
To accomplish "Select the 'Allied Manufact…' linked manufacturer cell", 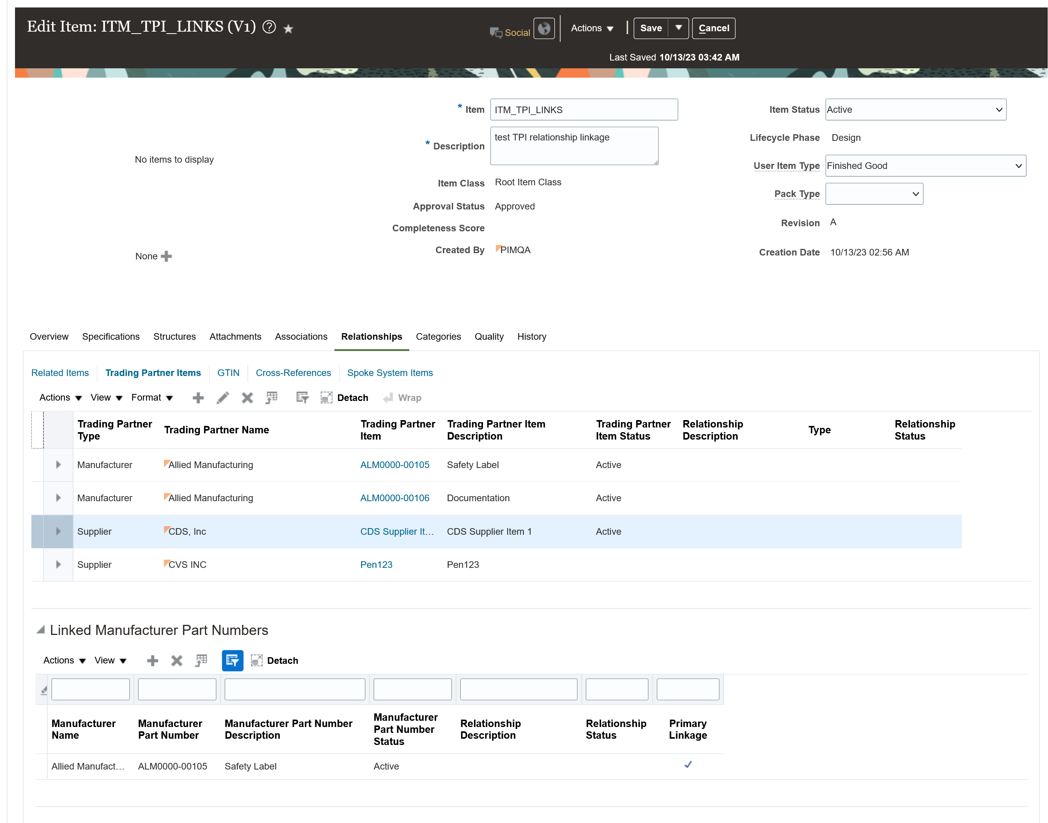I will (x=88, y=767).
